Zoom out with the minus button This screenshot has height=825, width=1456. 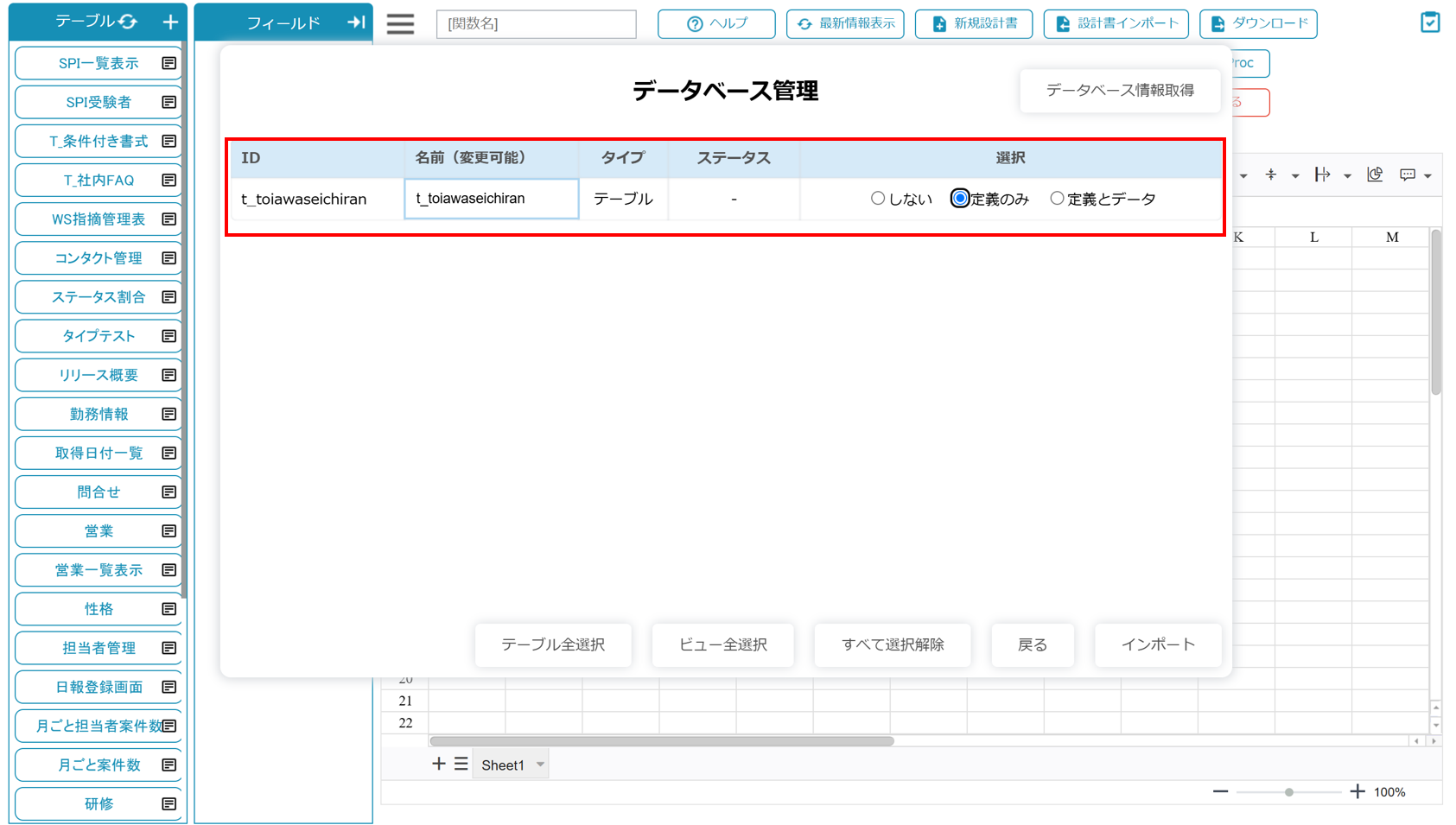tap(1220, 792)
